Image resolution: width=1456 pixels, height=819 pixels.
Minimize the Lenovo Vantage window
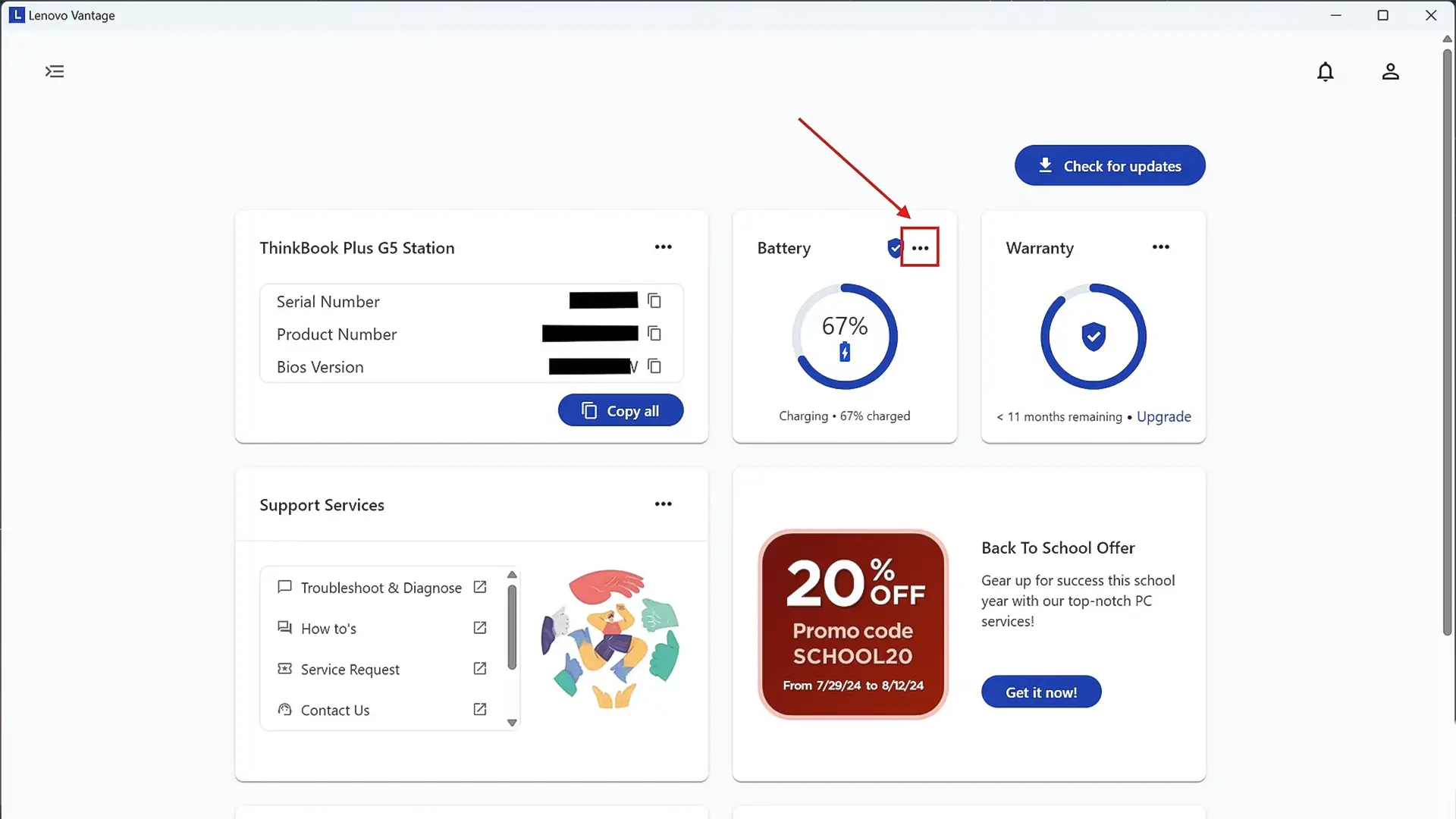tap(1335, 15)
